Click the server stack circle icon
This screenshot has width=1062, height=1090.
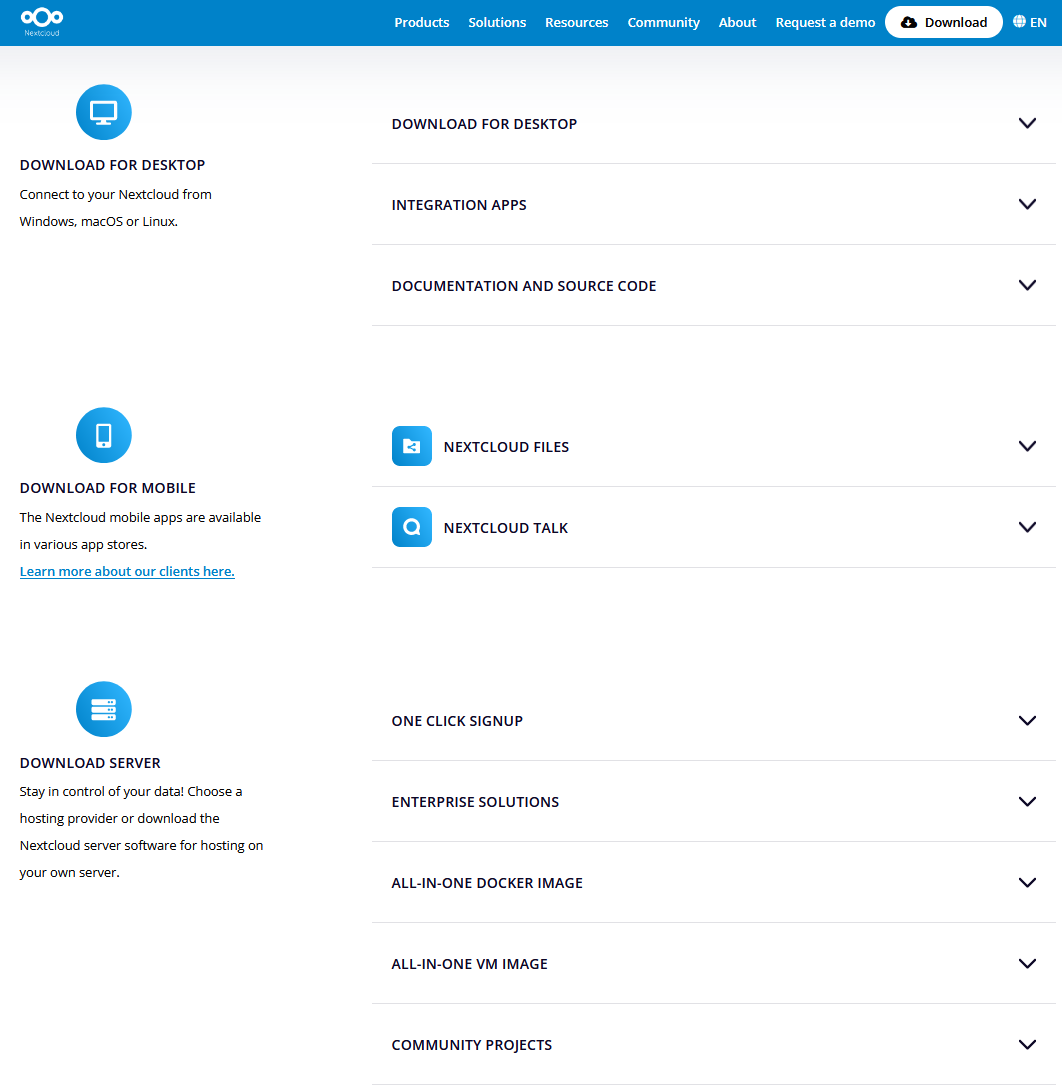pos(104,709)
